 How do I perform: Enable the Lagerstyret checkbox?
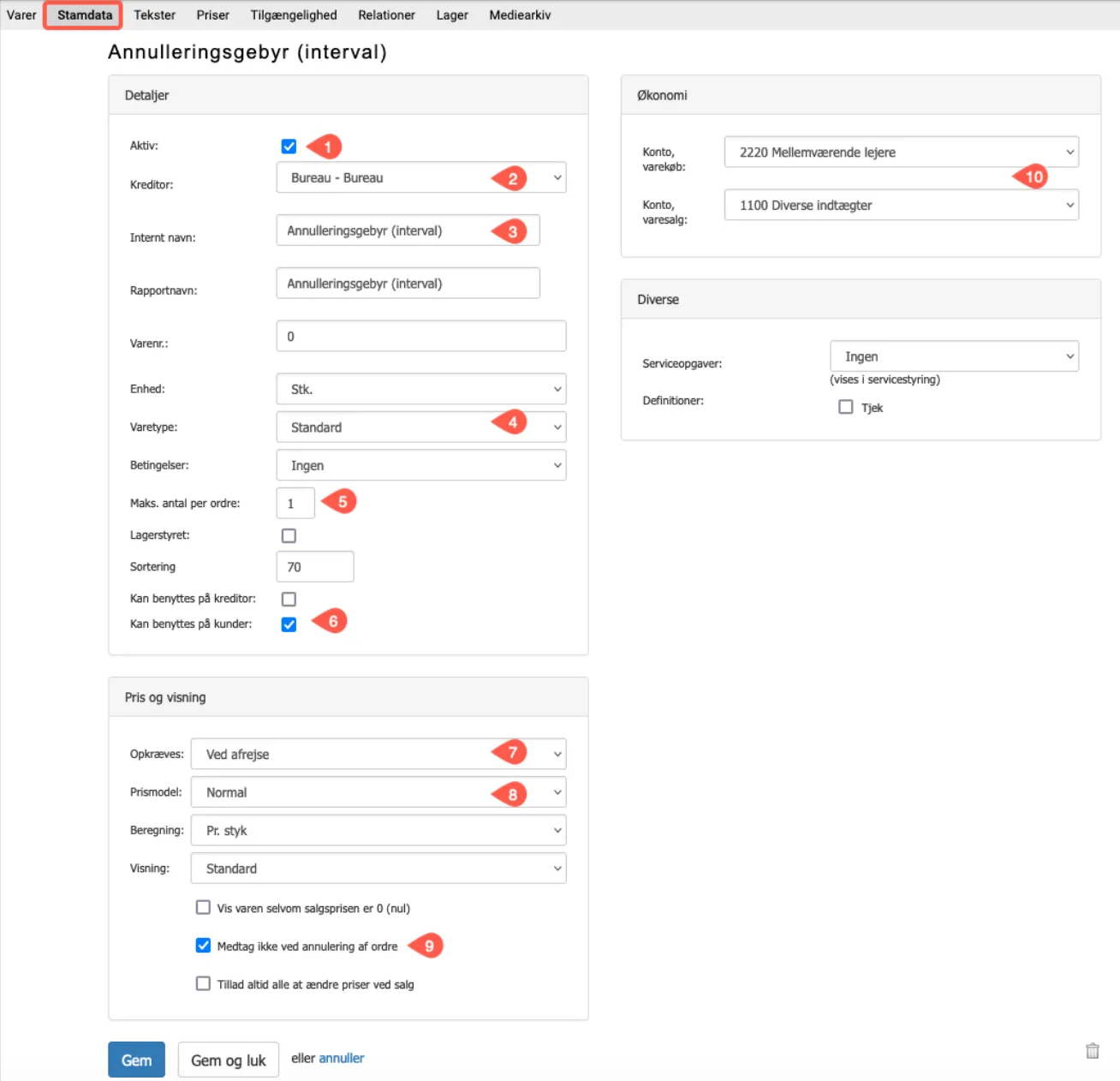pos(289,535)
